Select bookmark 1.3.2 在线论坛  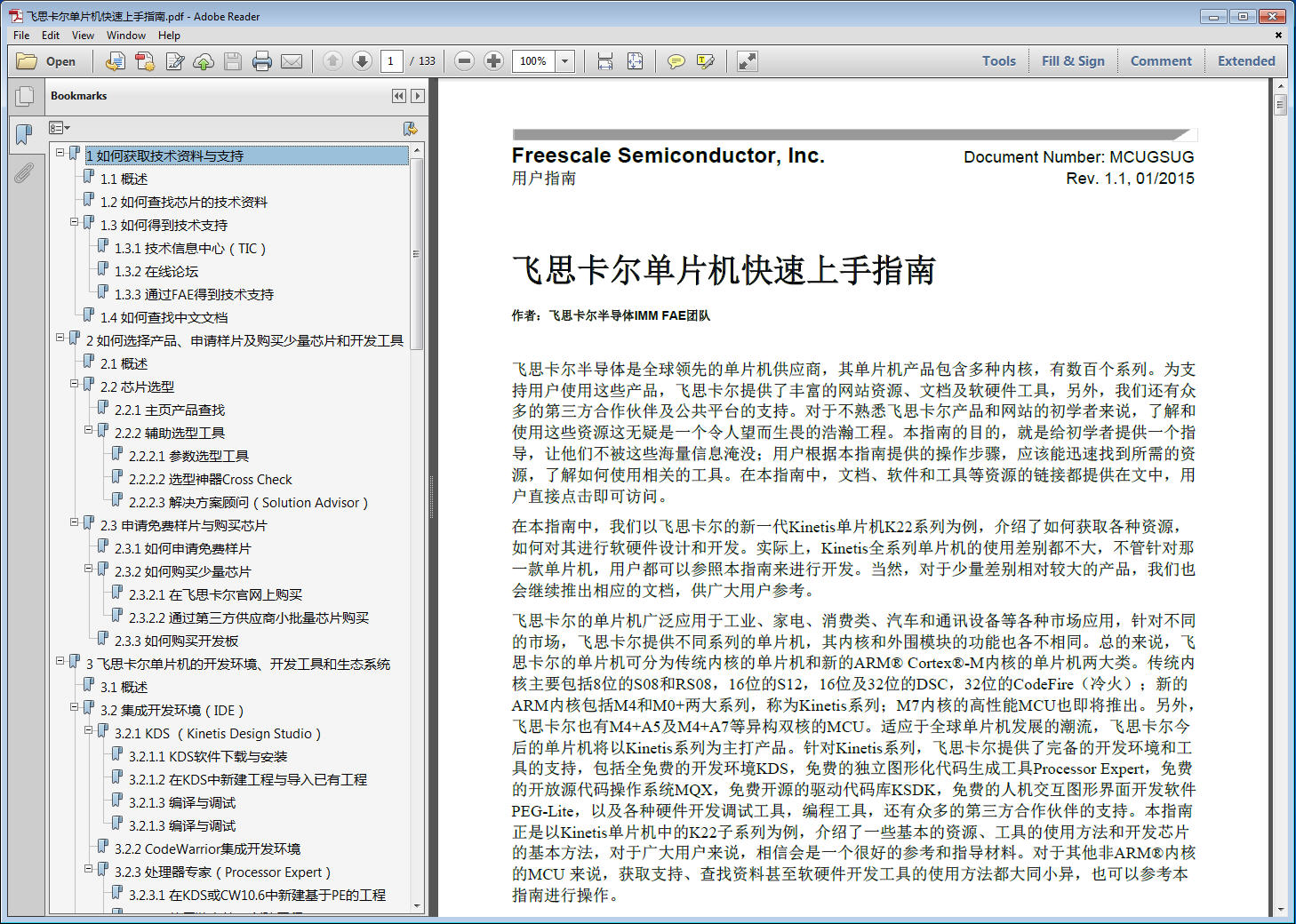point(156,272)
